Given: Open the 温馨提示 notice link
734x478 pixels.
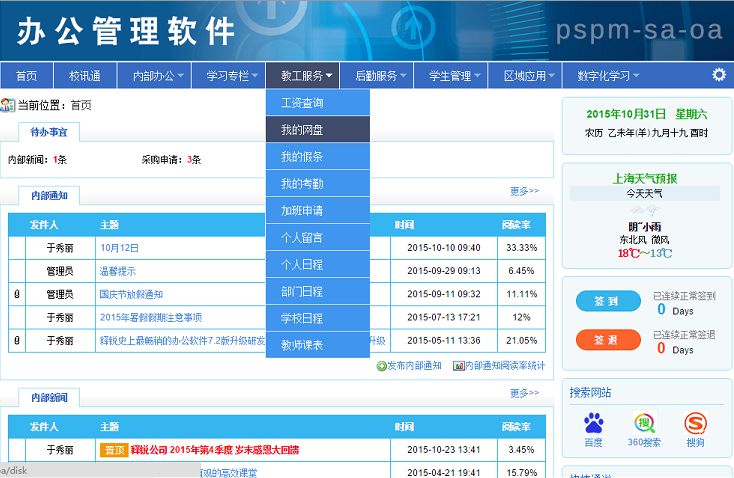Looking at the screenshot, I should 117,271.
